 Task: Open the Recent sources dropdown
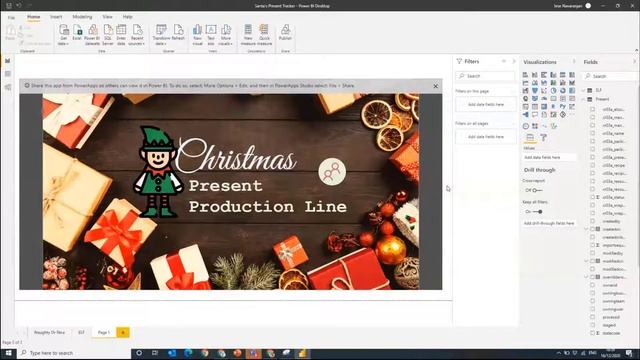pyautogui.click(x=137, y=35)
